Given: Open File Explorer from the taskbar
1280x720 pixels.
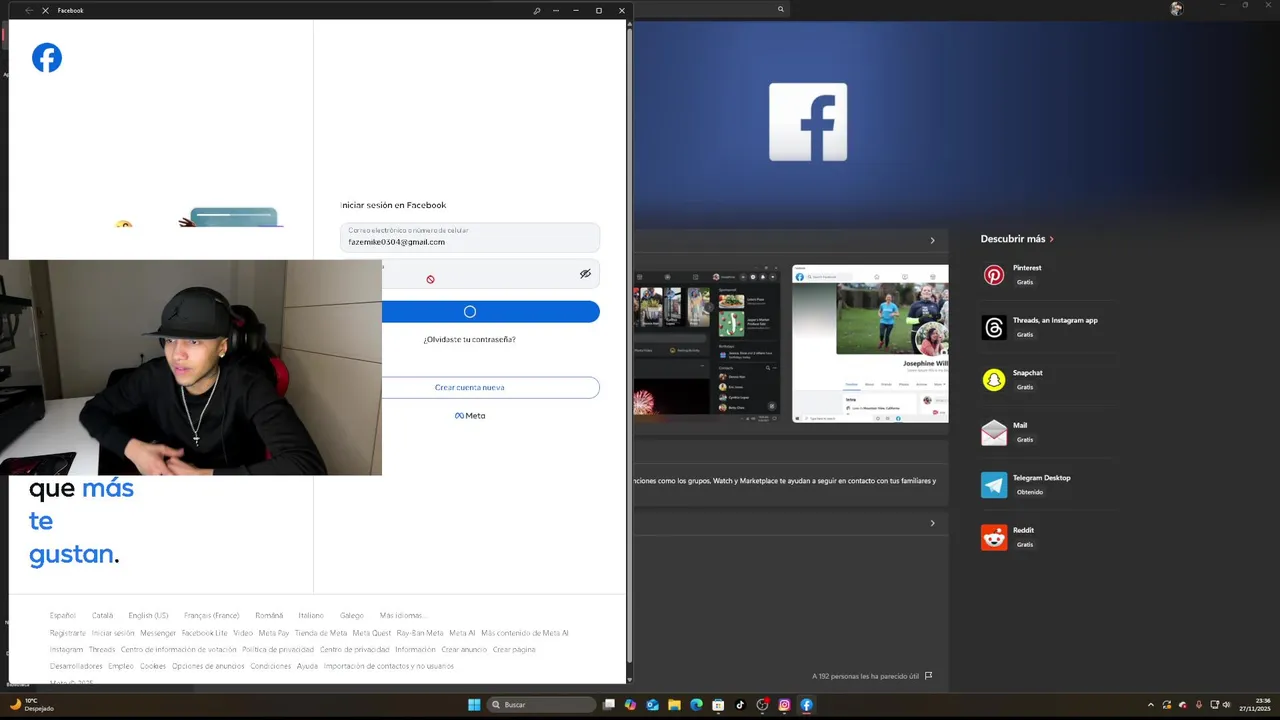Looking at the screenshot, I should (674, 705).
